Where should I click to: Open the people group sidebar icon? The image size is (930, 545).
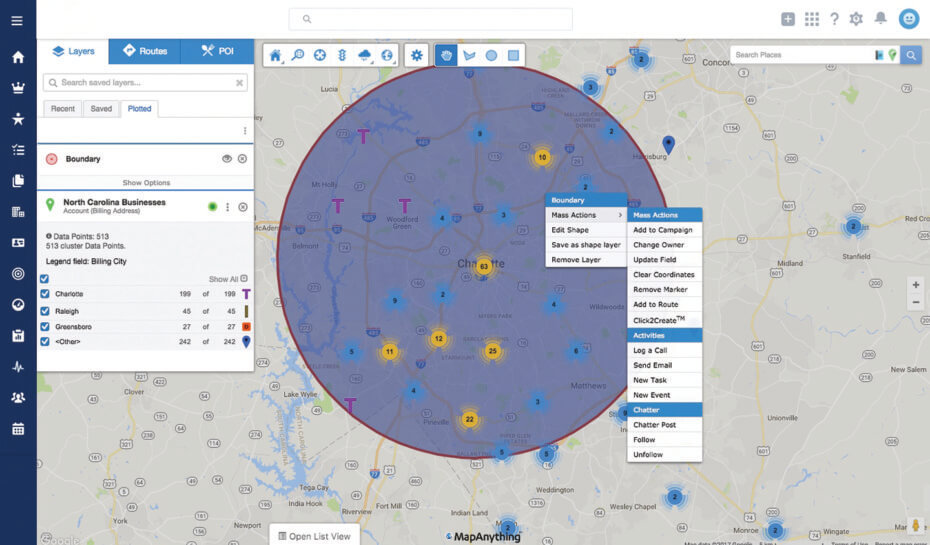click(18, 397)
